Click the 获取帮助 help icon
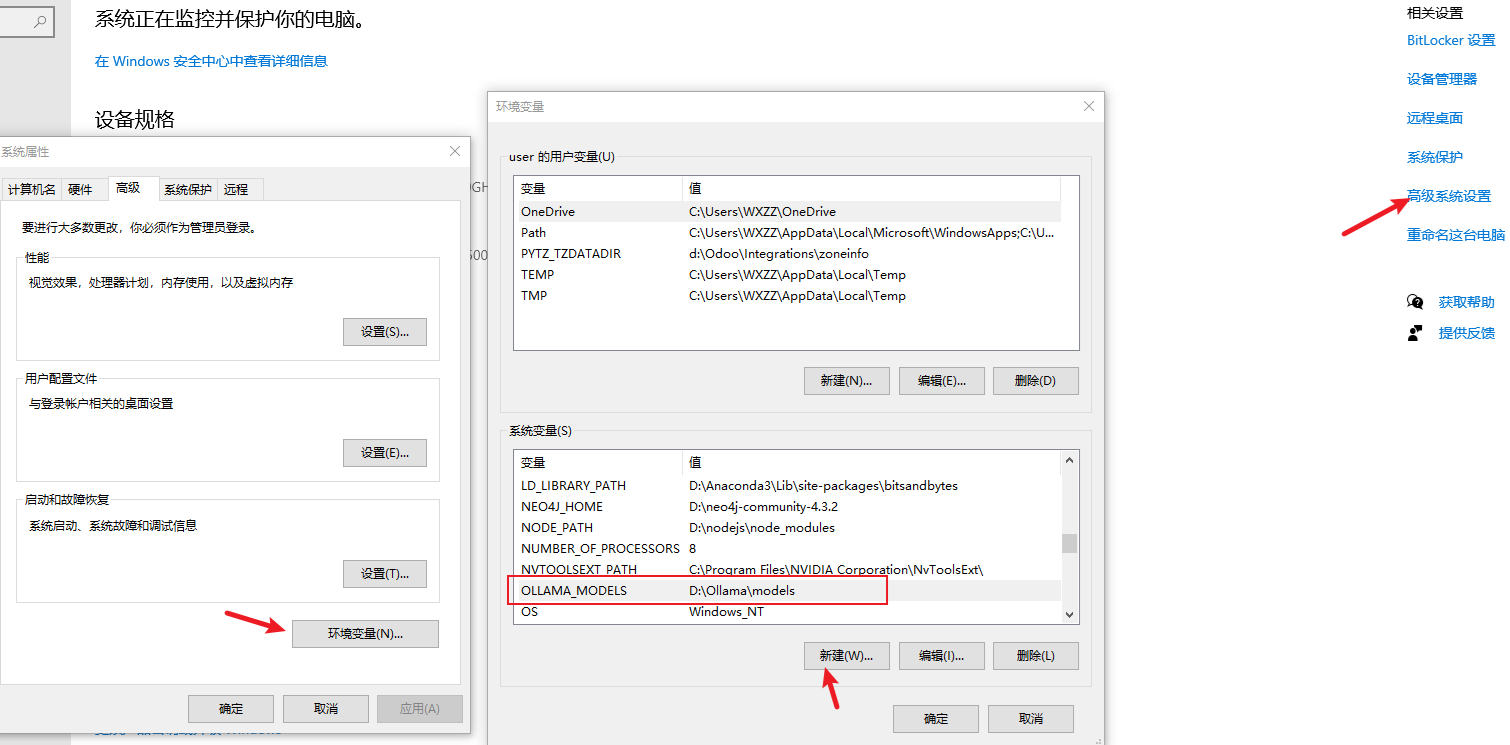This screenshot has height=745, width=1510. click(x=1415, y=302)
